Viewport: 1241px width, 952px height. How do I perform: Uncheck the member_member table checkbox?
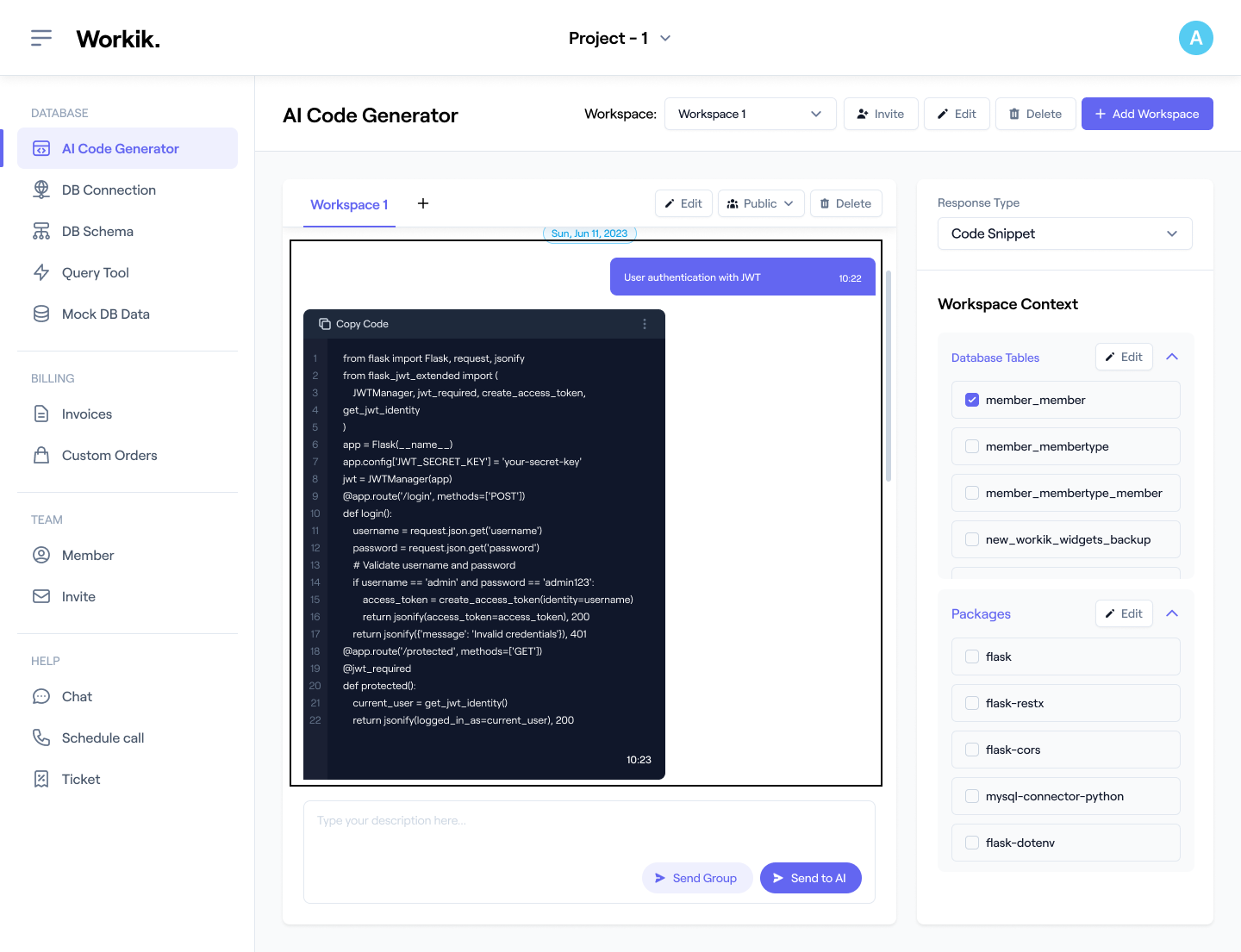(972, 400)
